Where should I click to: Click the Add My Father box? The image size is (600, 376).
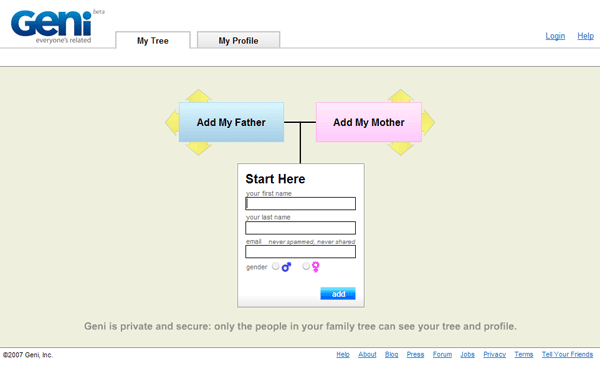point(231,122)
